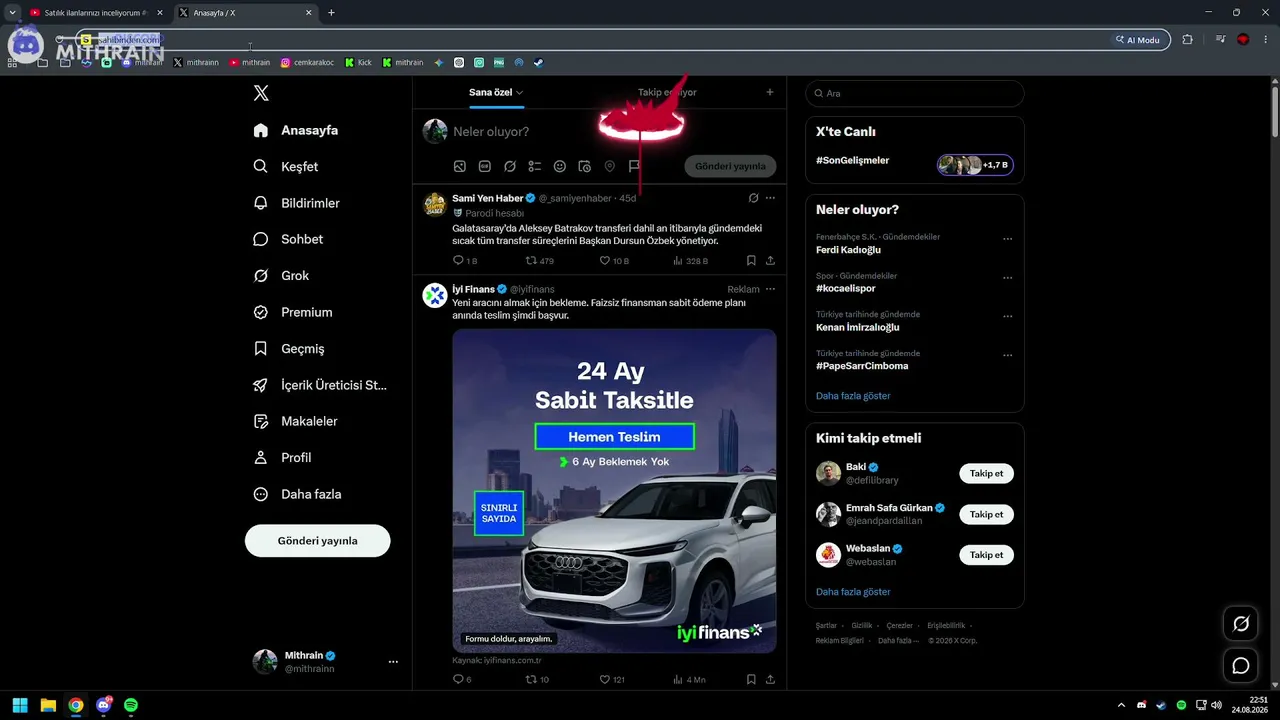The height and width of the screenshot is (720, 1280).
Task: Reply to the Sami Yen Haber post
Action: pyautogui.click(x=459, y=260)
